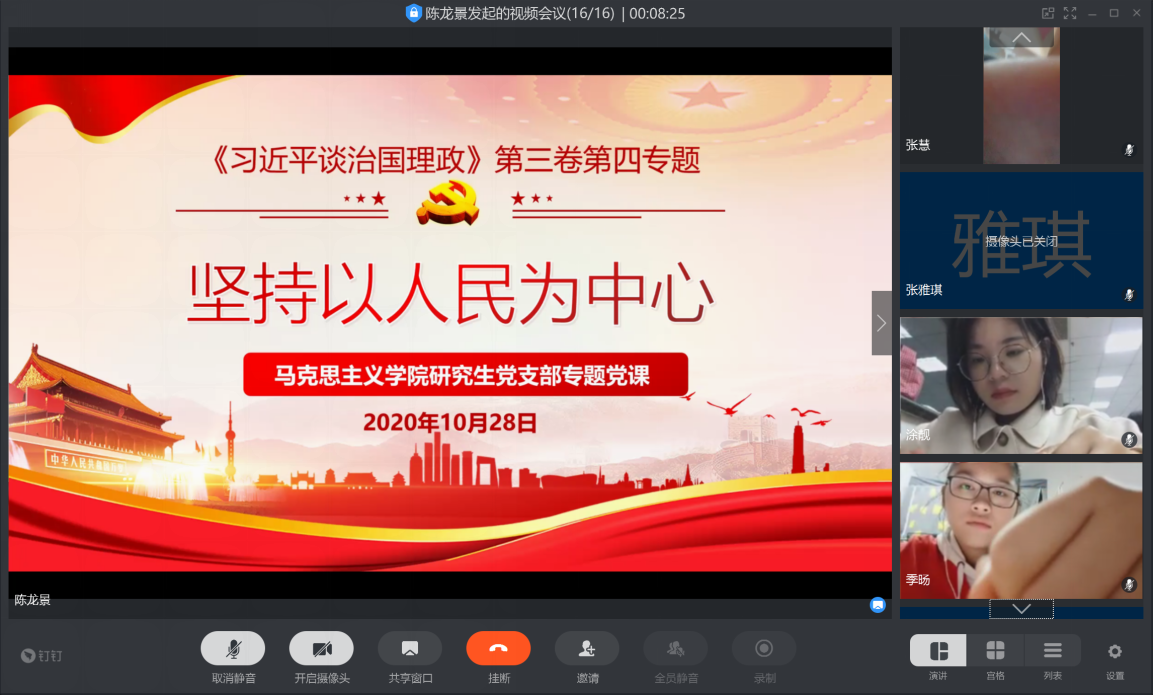Mute all members with 全员静音
The height and width of the screenshot is (695, 1153).
pyautogui.click(x=675, y=649)
